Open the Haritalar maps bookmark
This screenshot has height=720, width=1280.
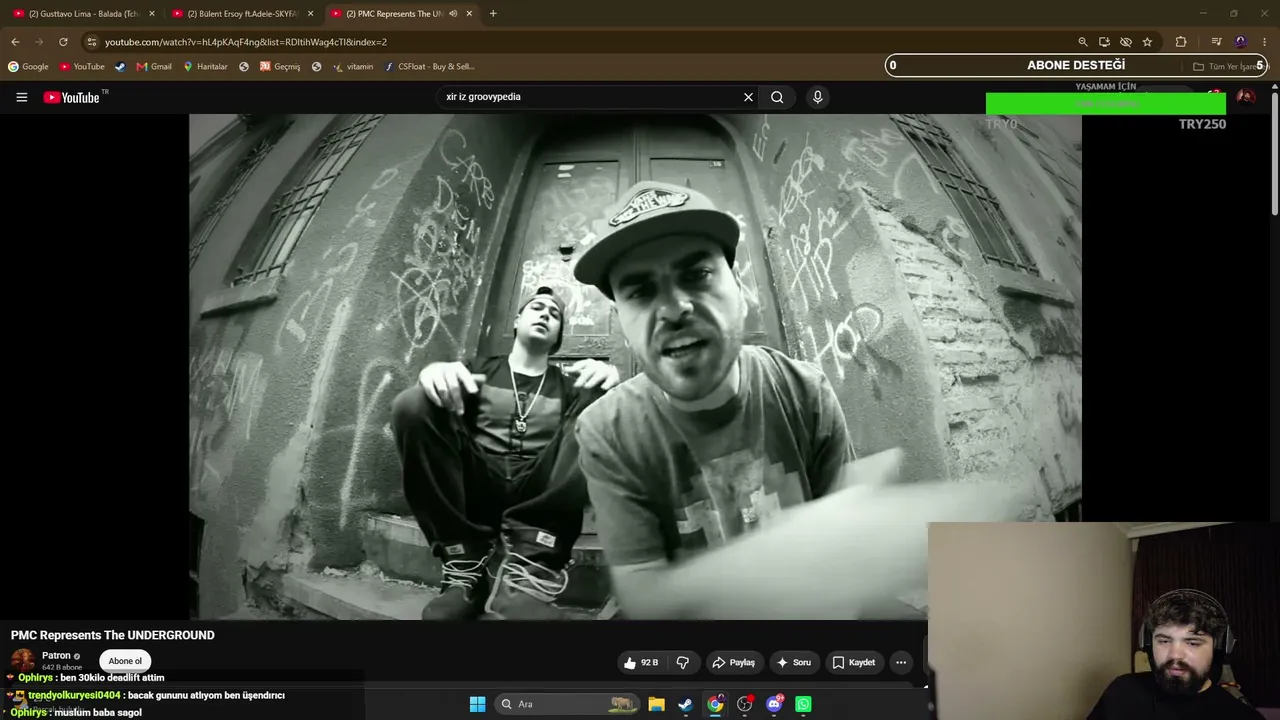click(x=205, y=67)
